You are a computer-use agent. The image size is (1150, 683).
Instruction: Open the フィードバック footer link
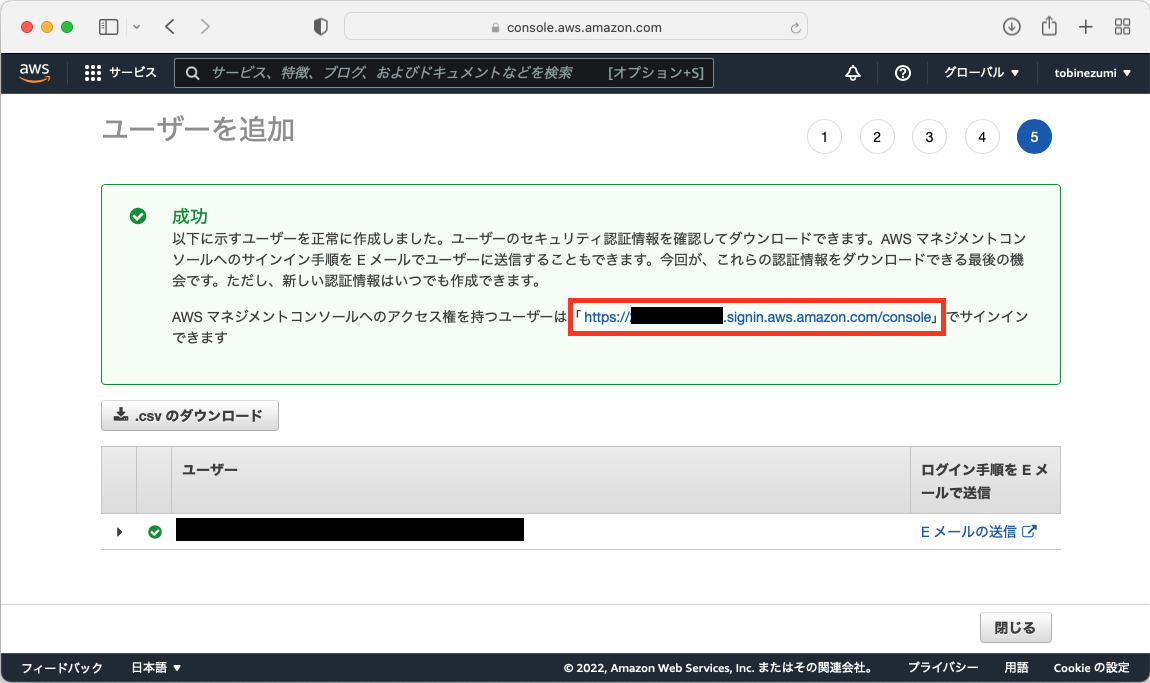(62, 668)
